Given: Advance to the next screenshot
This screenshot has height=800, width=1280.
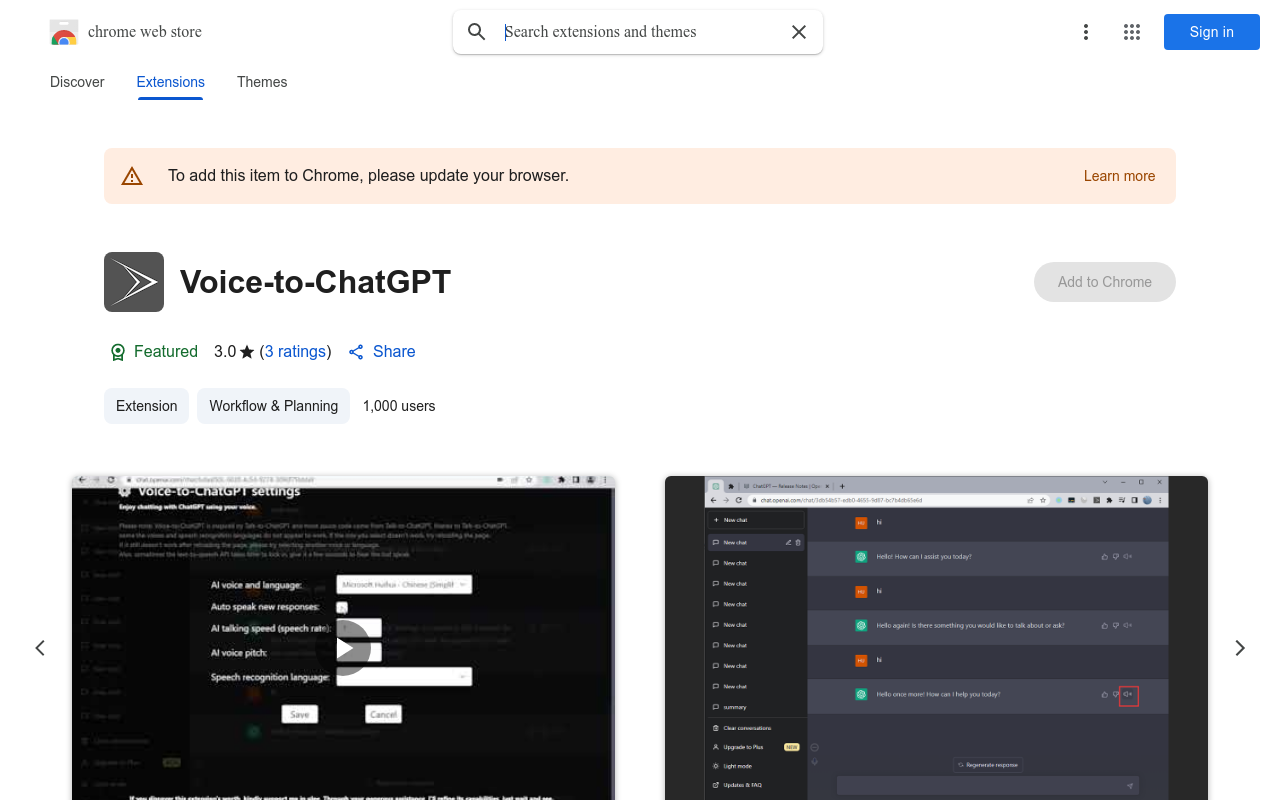Looking at the screenshot, I should click(x=1240, y=648).
